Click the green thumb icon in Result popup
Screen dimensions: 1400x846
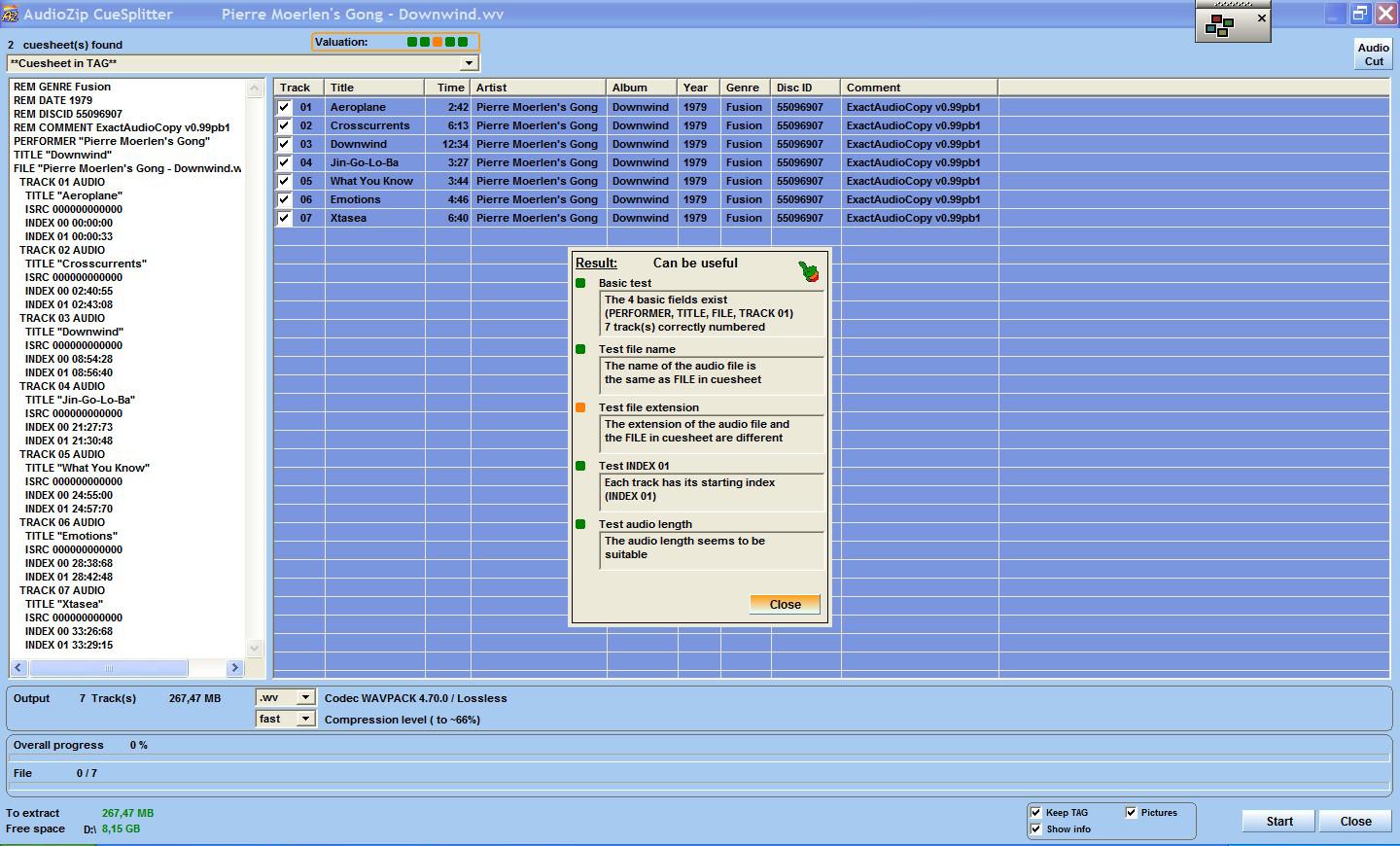coord(809,271)
